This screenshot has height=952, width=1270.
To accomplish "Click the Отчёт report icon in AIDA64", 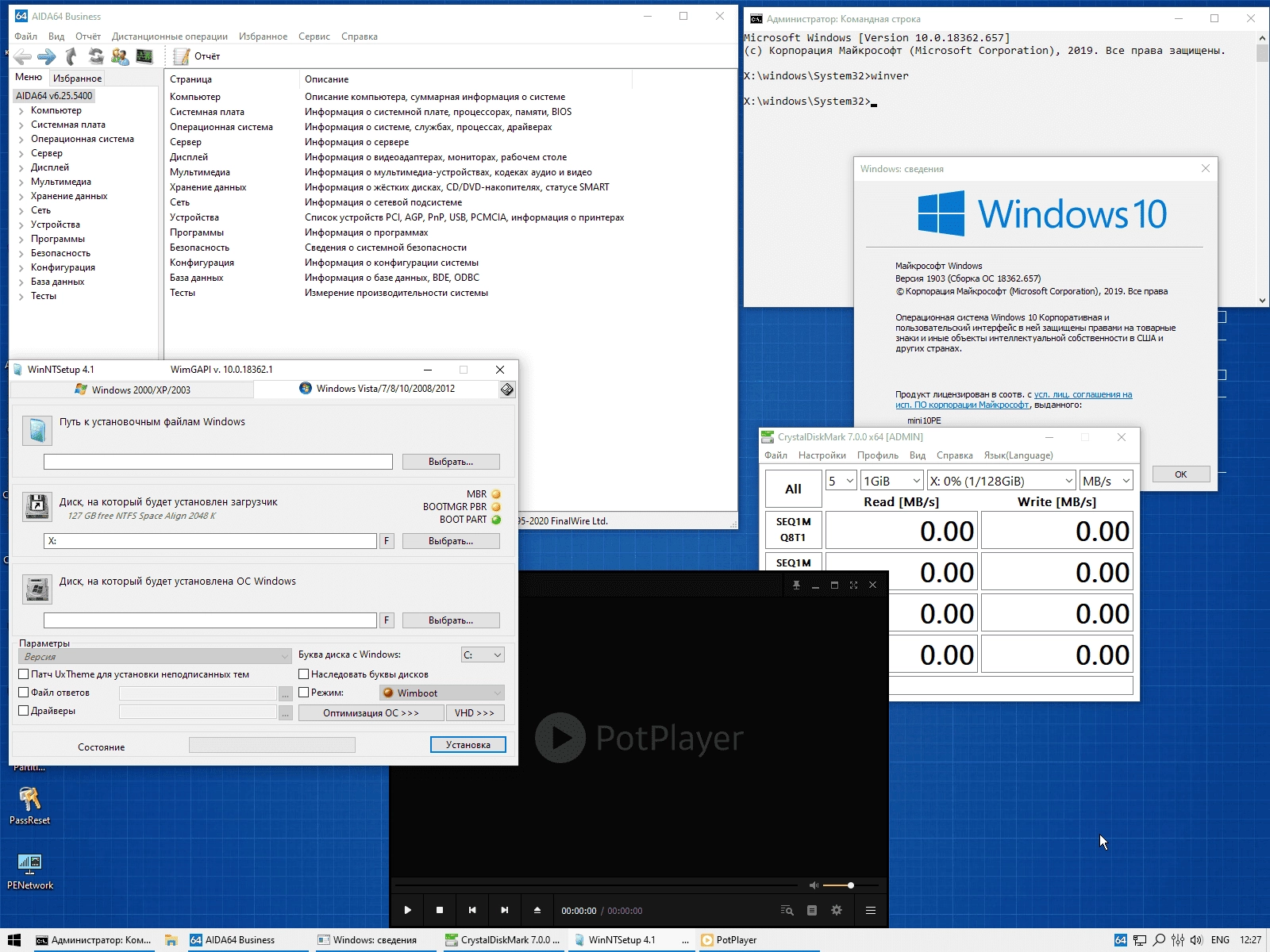I will [x=182, y=56].
